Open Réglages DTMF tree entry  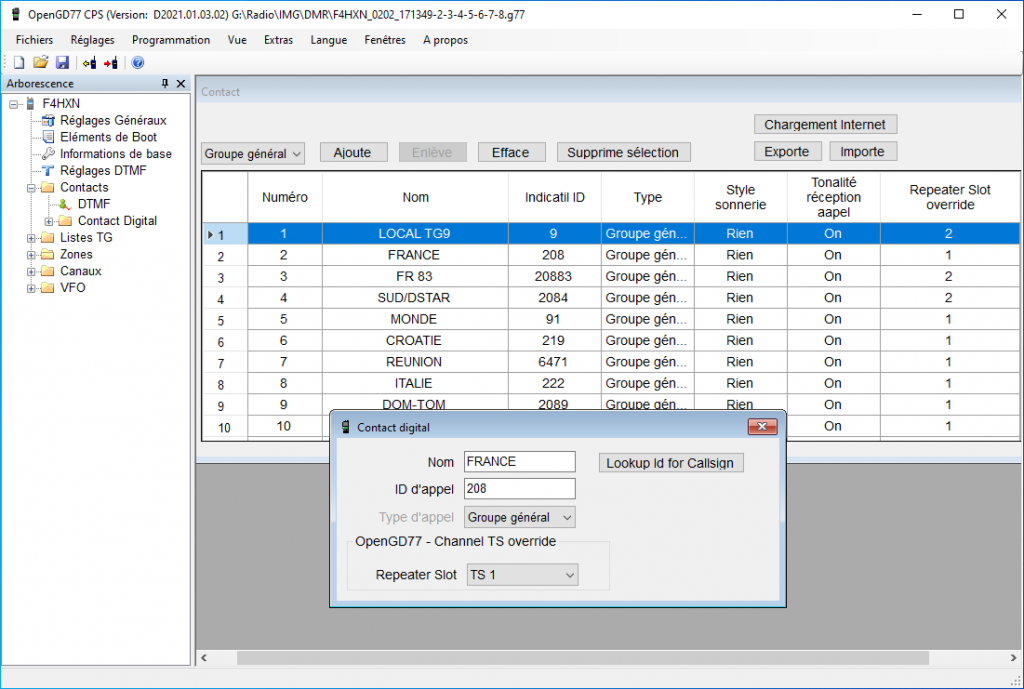103,170
